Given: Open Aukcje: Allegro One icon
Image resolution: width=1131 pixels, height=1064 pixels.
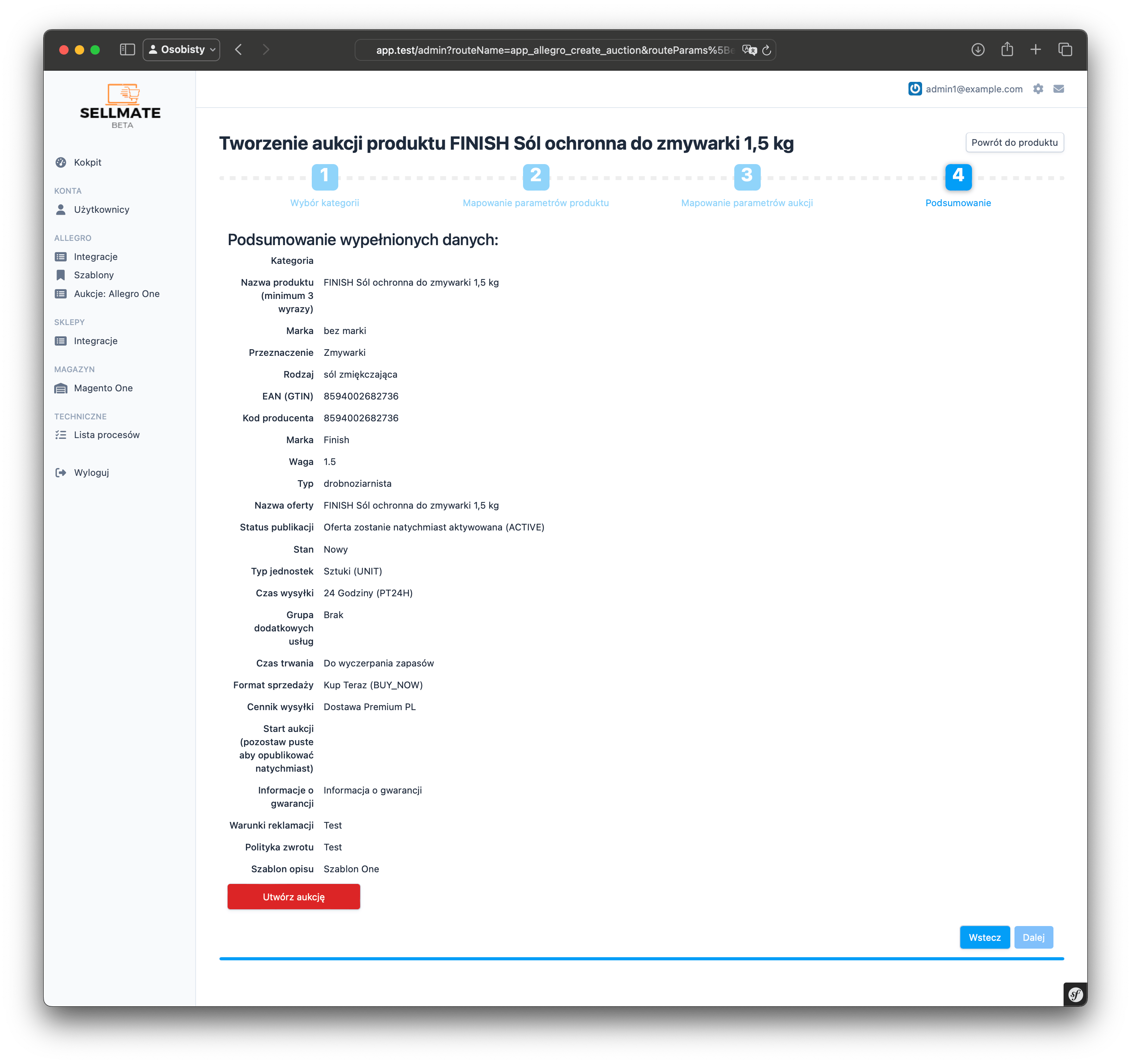Looking at the screenshot, I should (61, 293).
